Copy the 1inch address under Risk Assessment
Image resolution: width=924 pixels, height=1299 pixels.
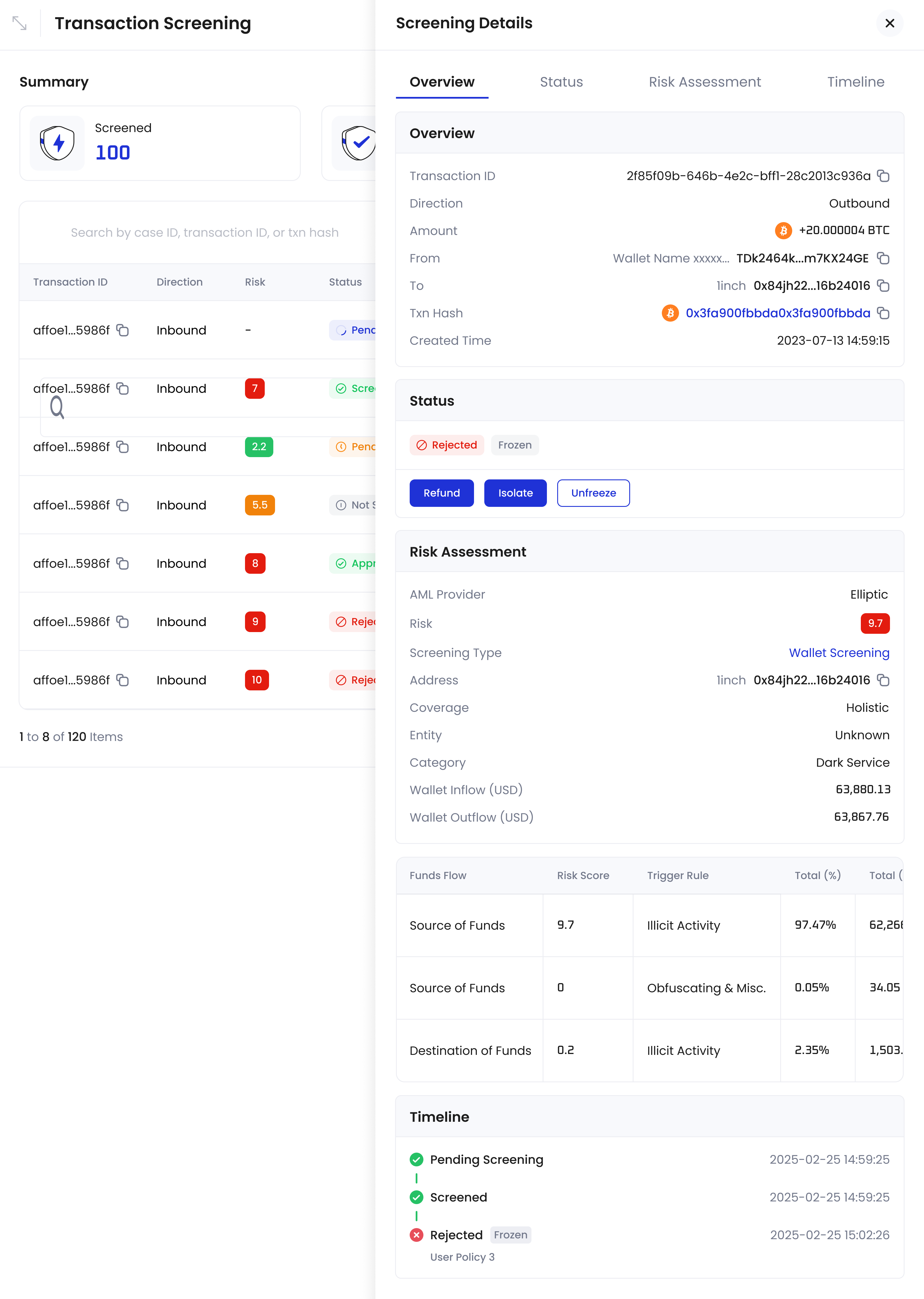tap(884, 680)
